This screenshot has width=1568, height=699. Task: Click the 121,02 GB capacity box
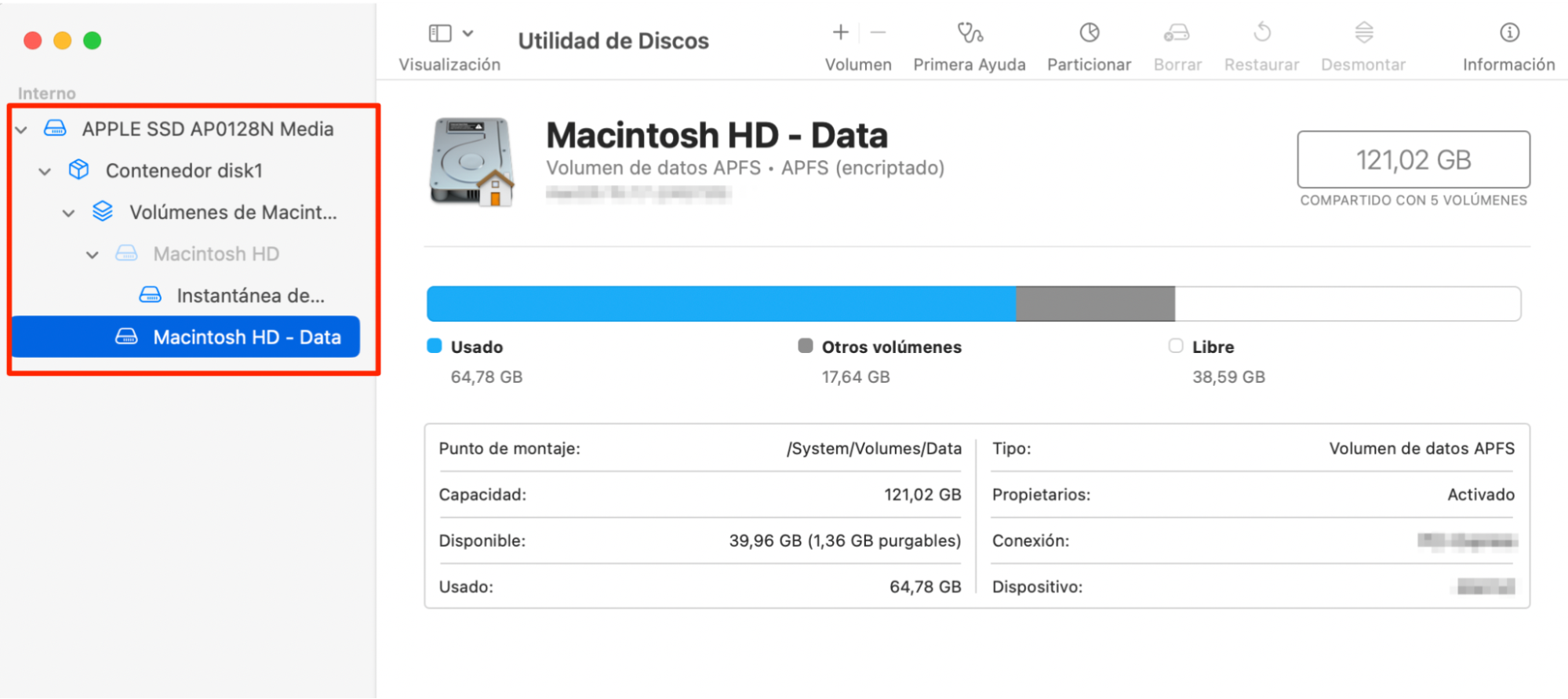click(1413, 159)
